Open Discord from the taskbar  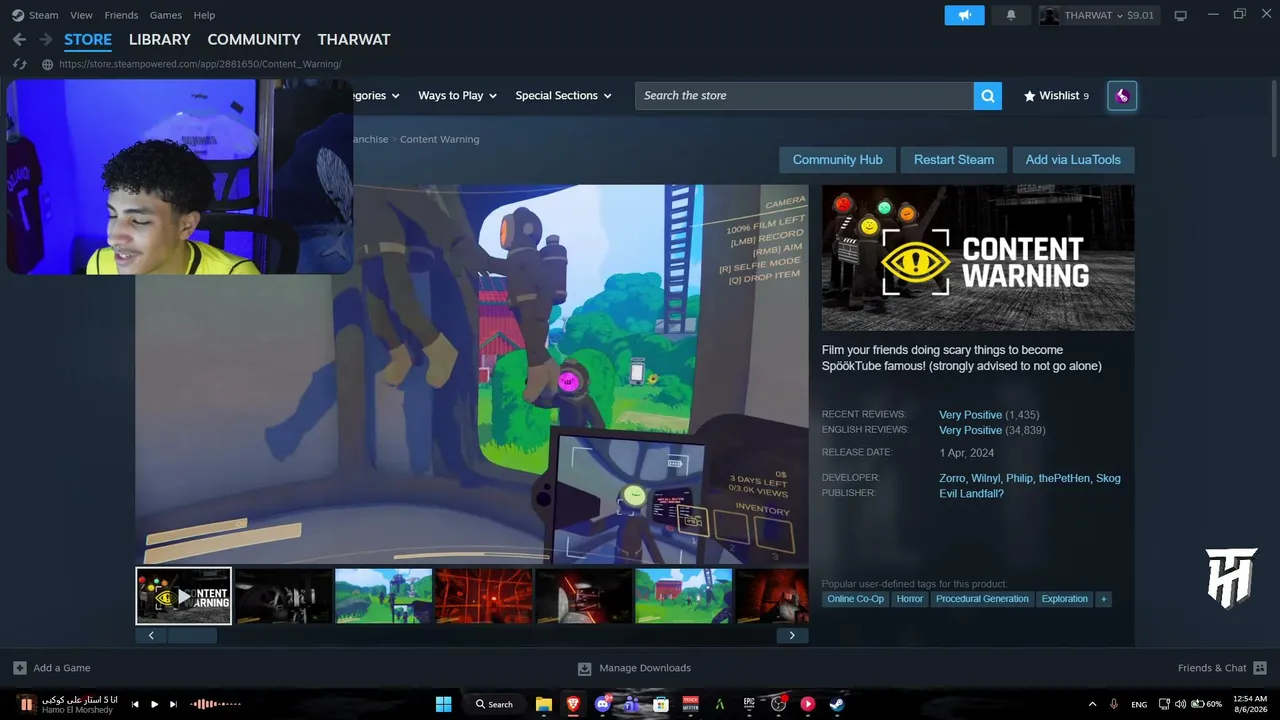(602, 704)
